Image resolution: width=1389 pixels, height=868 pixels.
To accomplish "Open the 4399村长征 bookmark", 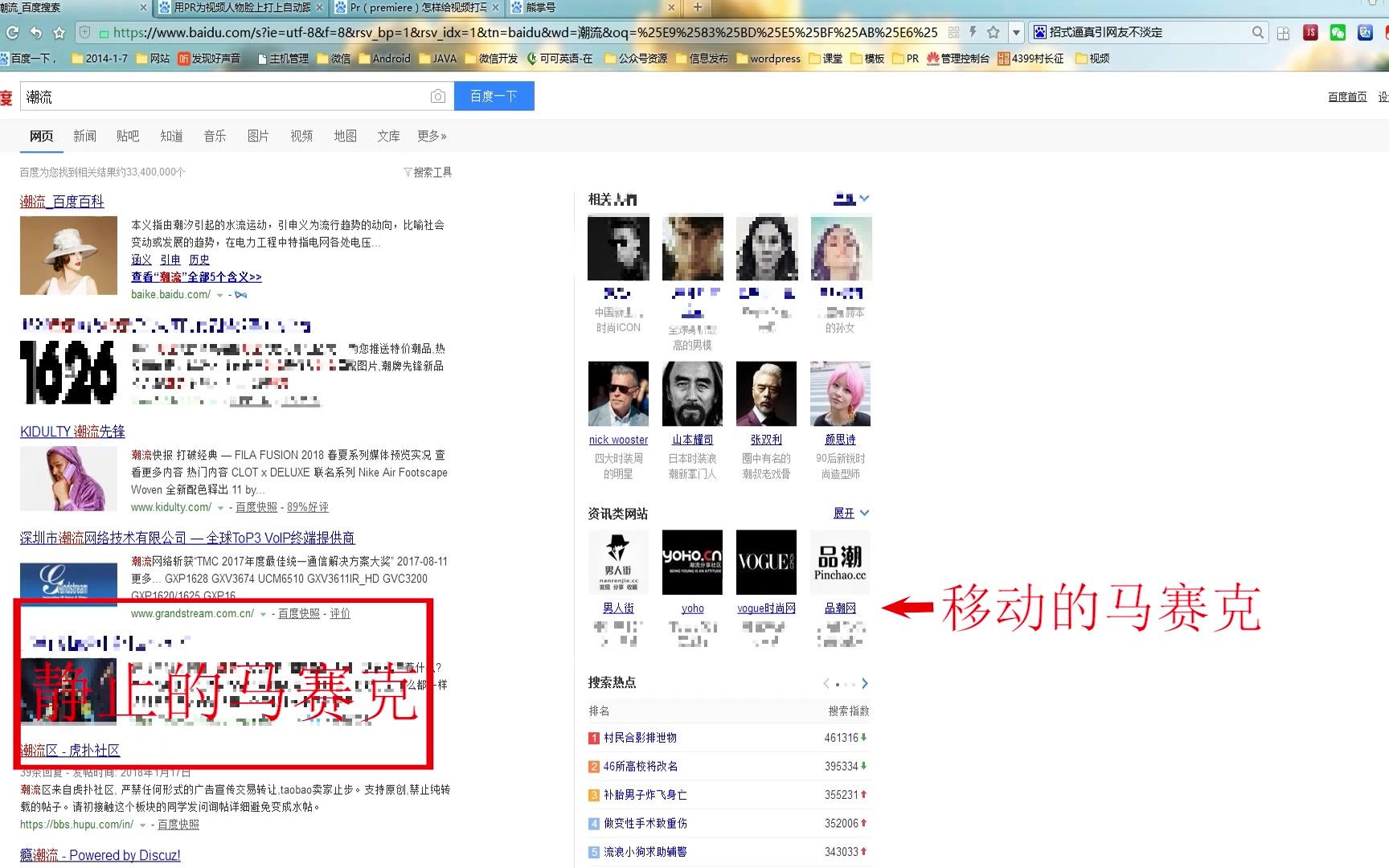I will [1030, 58].
